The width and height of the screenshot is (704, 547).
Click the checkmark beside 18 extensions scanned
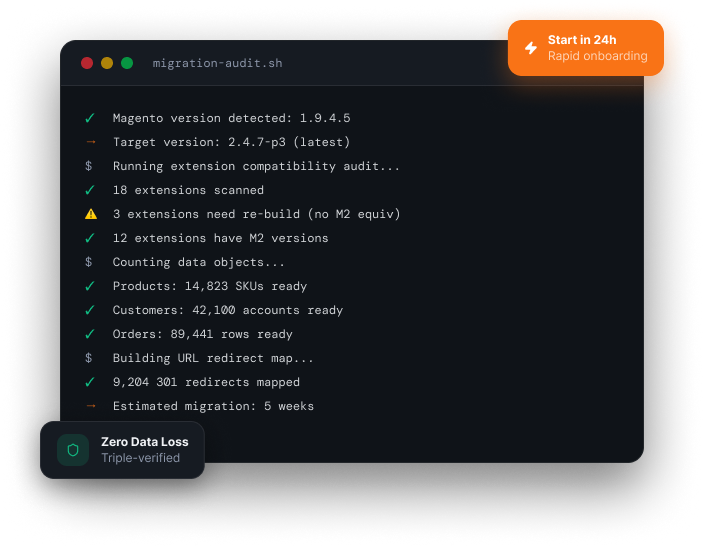point(90,190)
